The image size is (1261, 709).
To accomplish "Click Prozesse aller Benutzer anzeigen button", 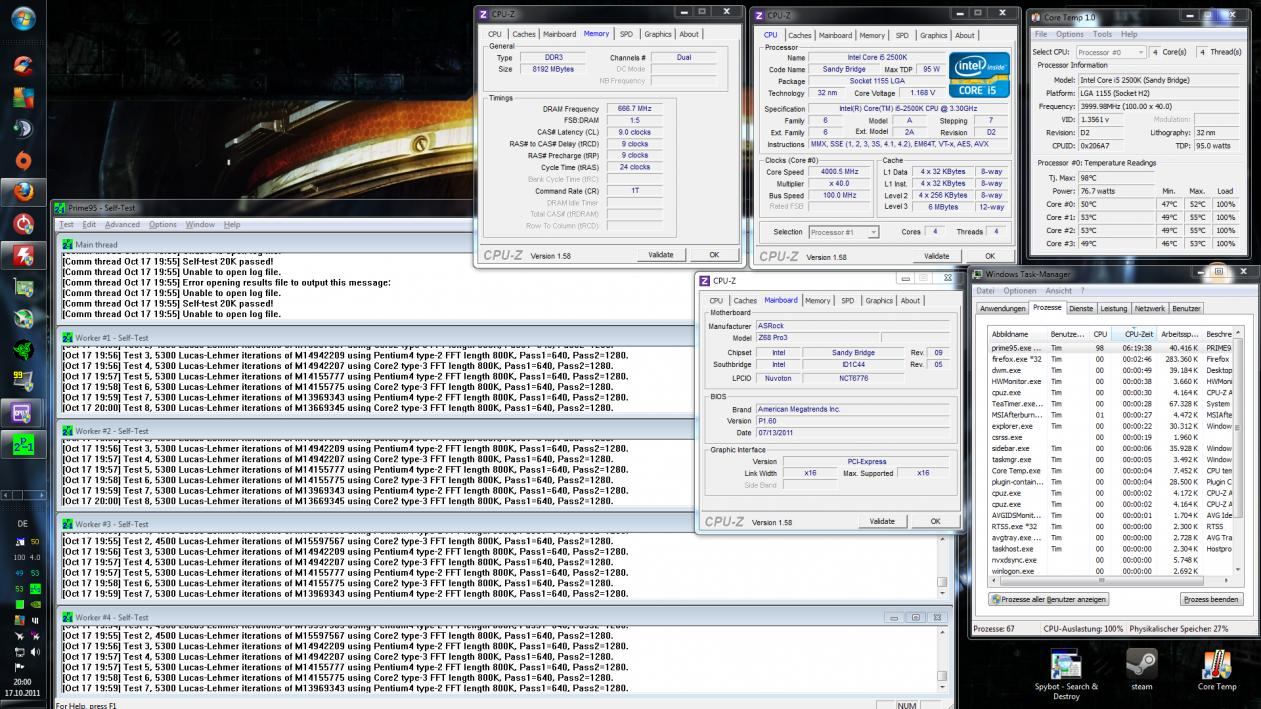I will (1048, 599).
